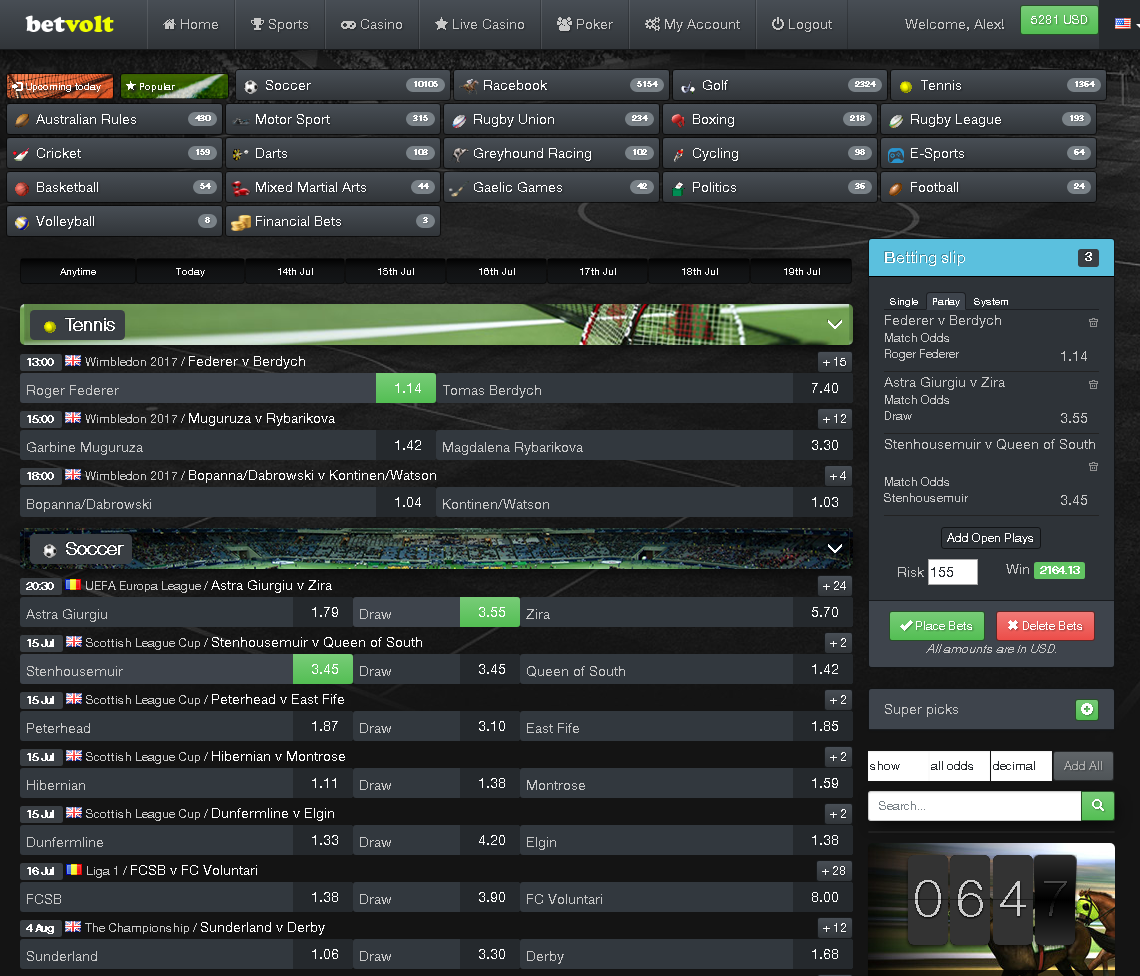This screenshot has height=976, width=1140.
Task: Click trash icon for Astra Giurgiu v Zira
Action: [1093, 384]
